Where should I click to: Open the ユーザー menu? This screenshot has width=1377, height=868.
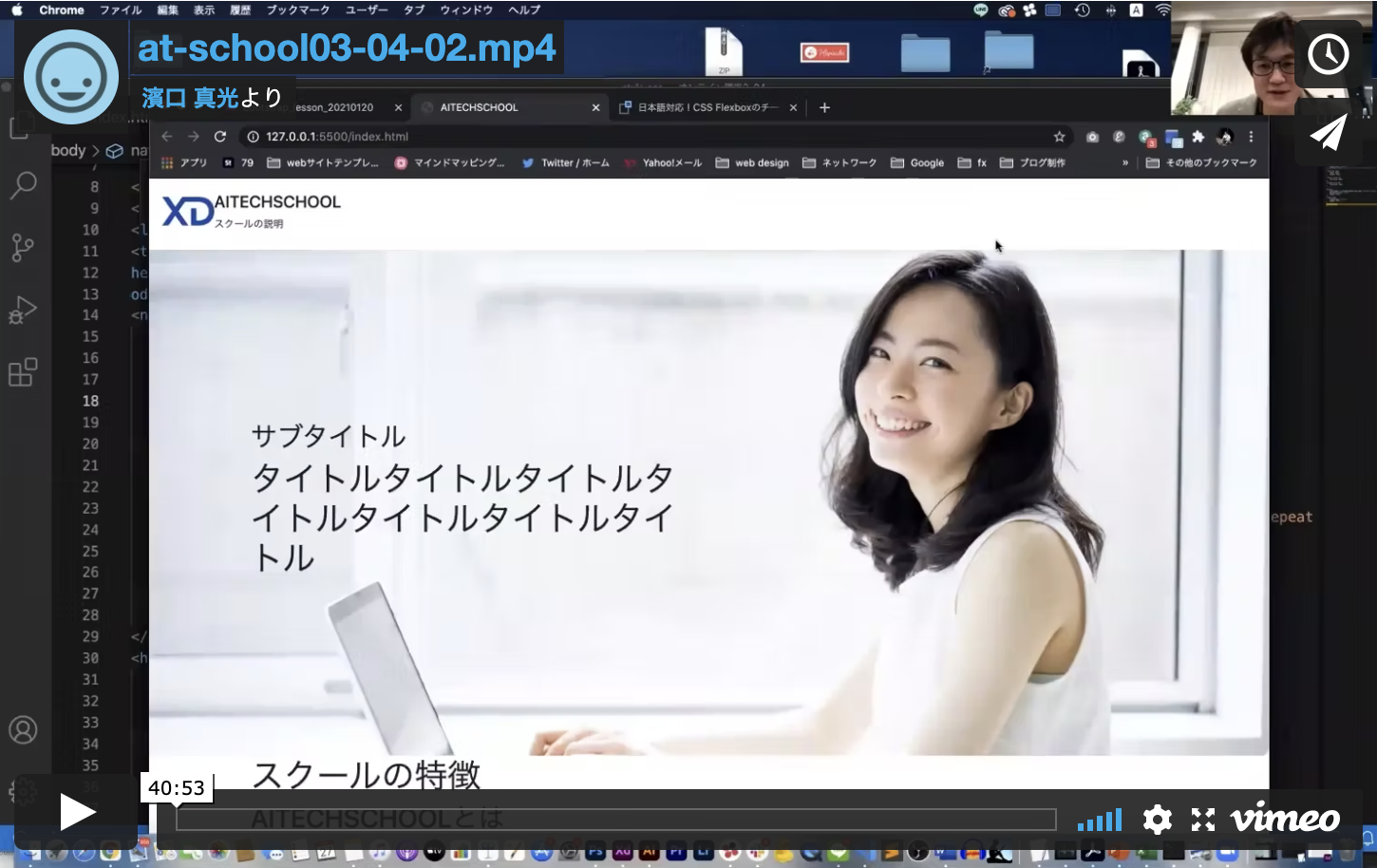tap(367, 9)
